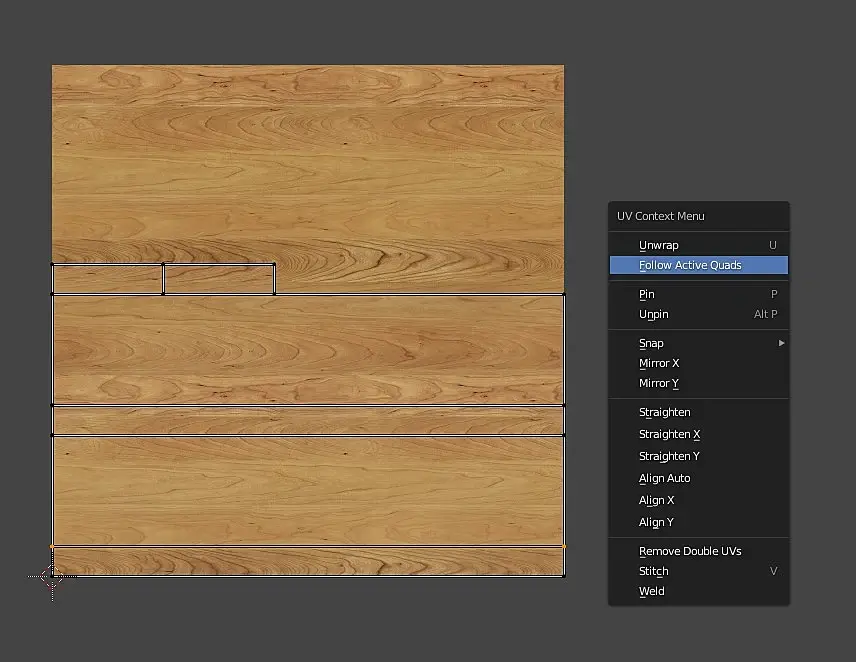Screen dimensions: 856x662
Task: Select Align X in the context menu
Action: (x=657, y=500)
